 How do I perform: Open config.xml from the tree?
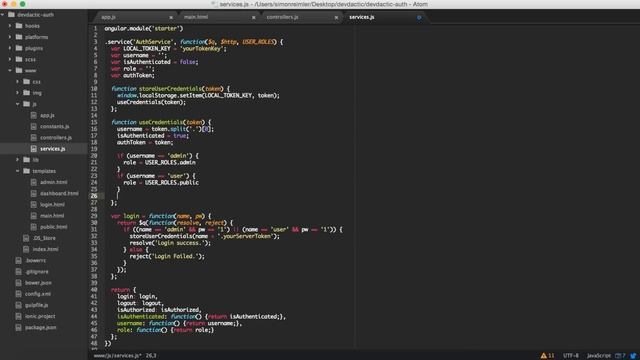click(38, 294)
